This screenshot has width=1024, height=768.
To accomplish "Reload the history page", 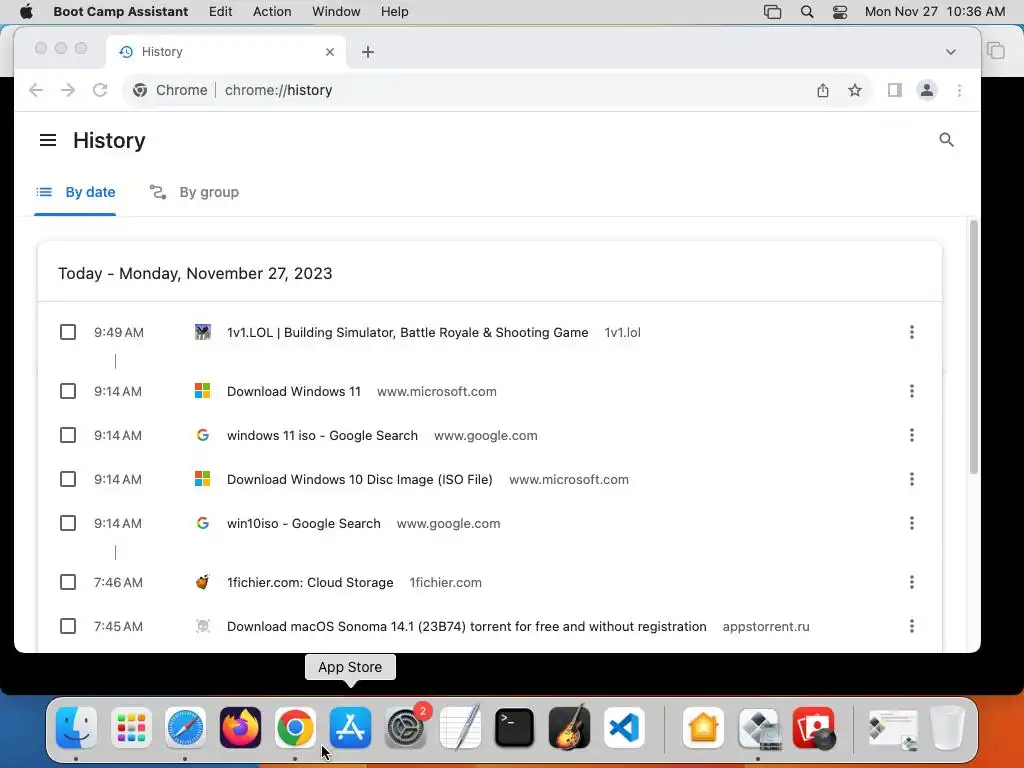I will pos(100,90).
